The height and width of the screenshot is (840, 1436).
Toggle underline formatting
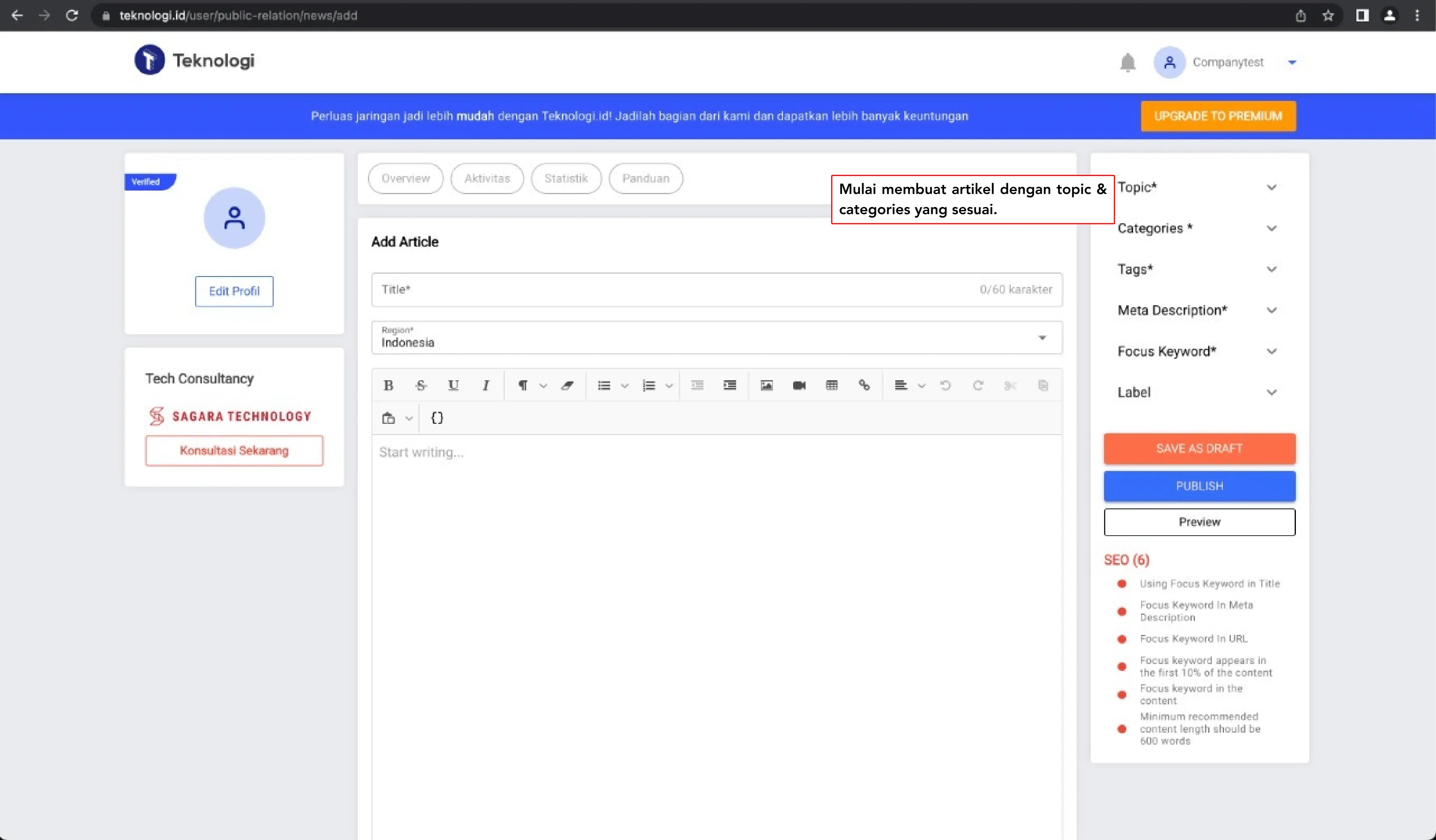(x=453, y=385)
